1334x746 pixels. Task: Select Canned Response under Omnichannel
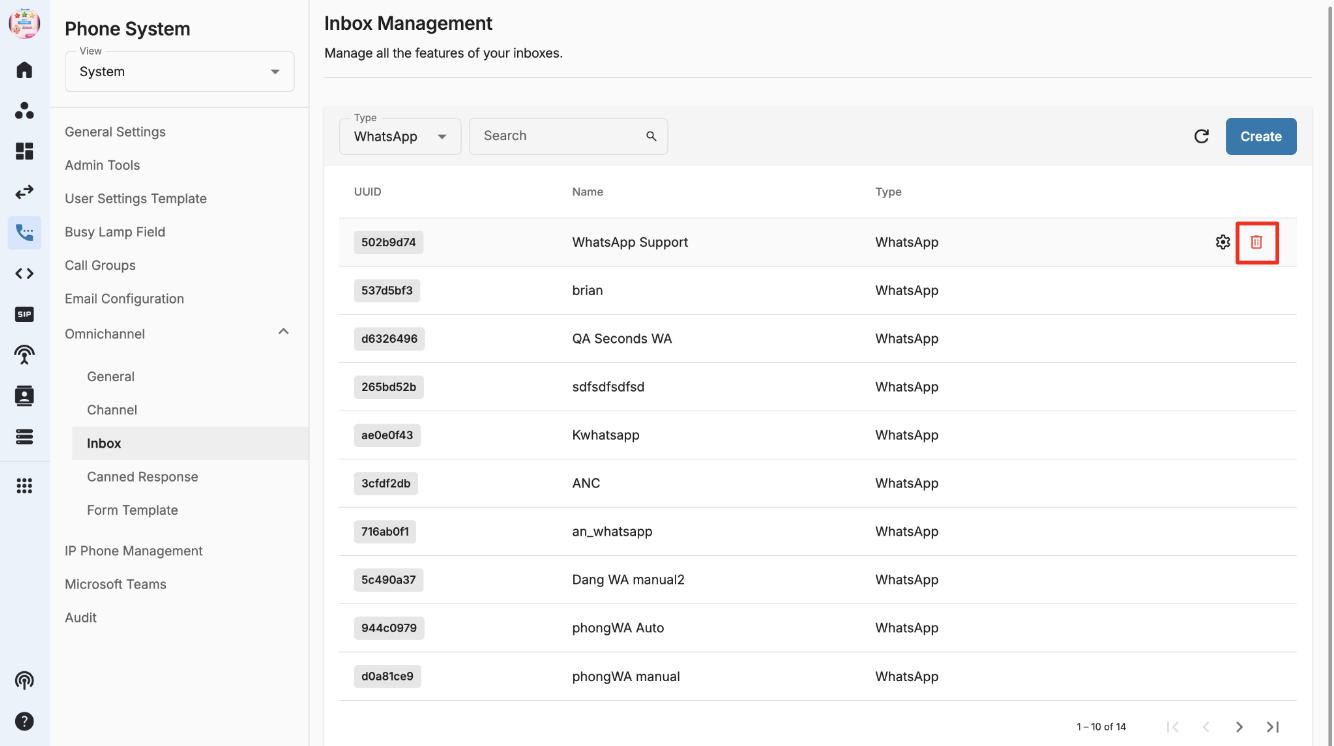[x=142, y=477]
